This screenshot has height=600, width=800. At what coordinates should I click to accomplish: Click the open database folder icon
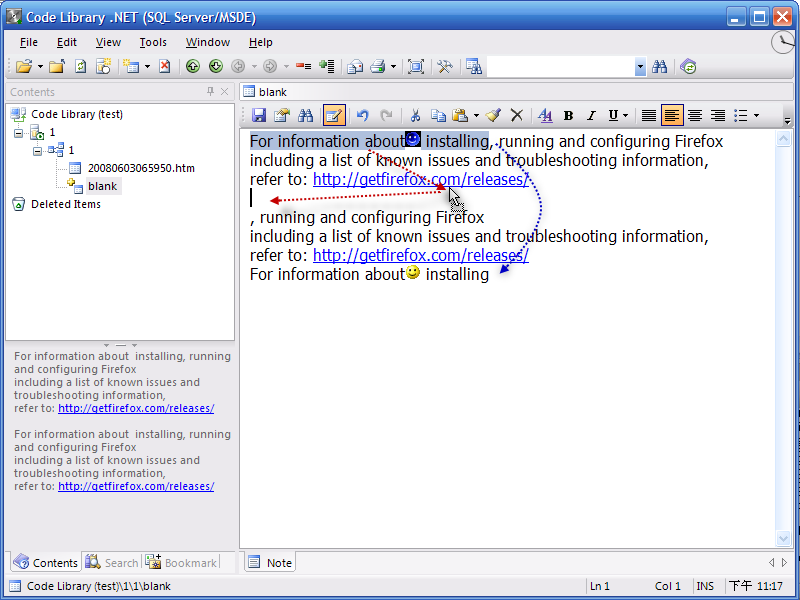tap(23, 66)
